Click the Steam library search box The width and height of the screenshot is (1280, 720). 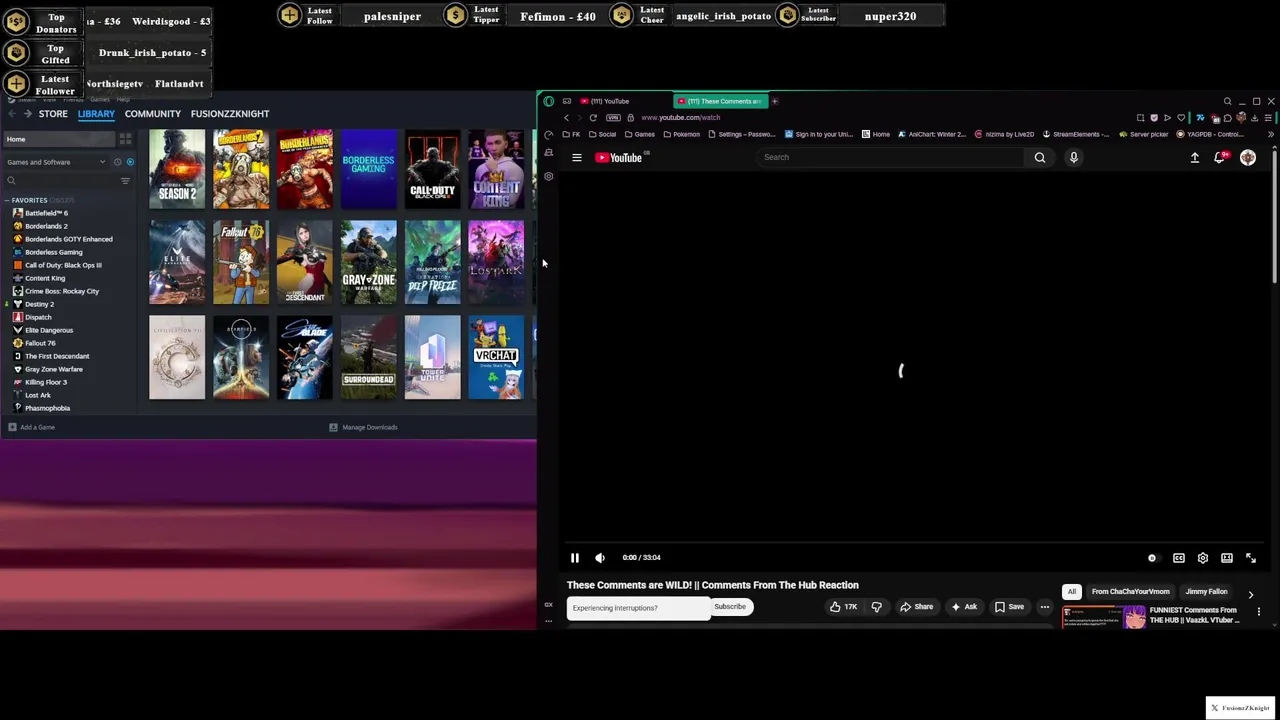point(60,181)
